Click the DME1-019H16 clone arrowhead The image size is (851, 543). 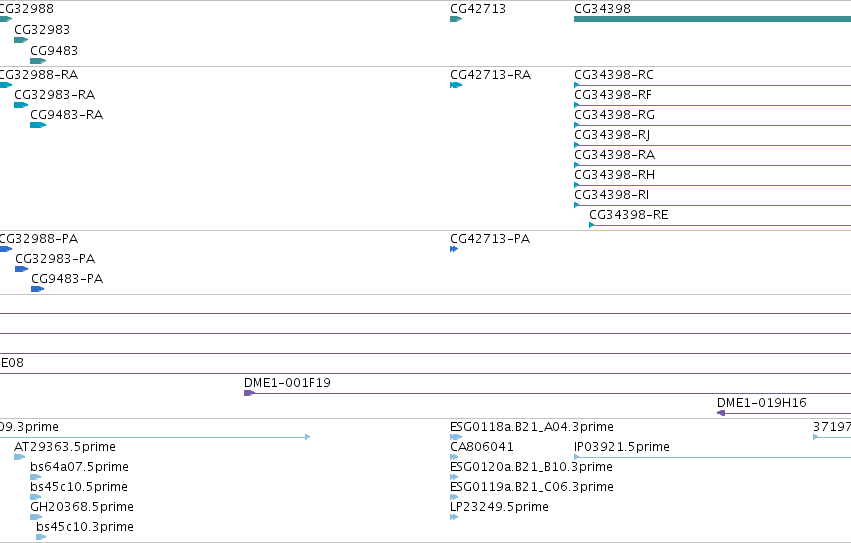(x=721, y=413)
